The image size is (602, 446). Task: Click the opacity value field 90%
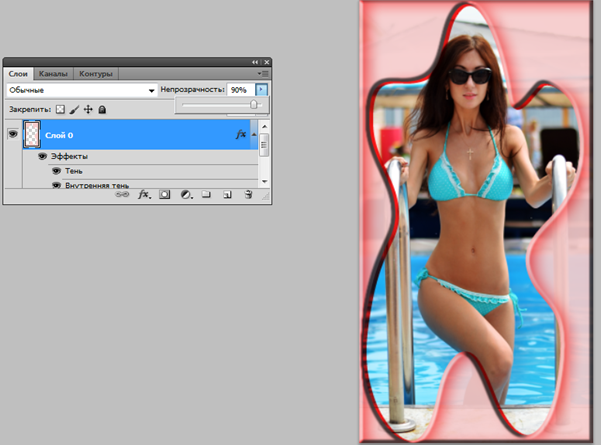[x=240, y=90]
